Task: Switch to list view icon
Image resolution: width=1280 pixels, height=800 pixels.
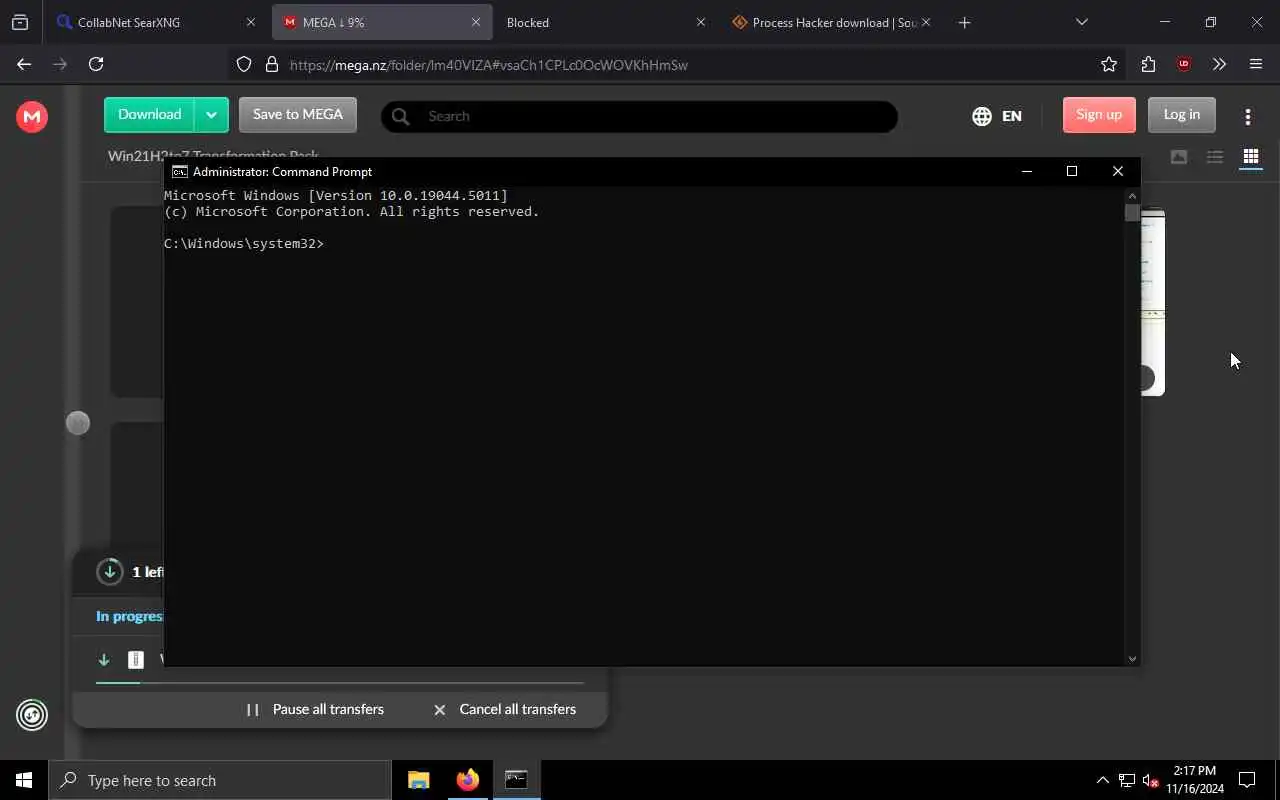Action: [1215, 157]
